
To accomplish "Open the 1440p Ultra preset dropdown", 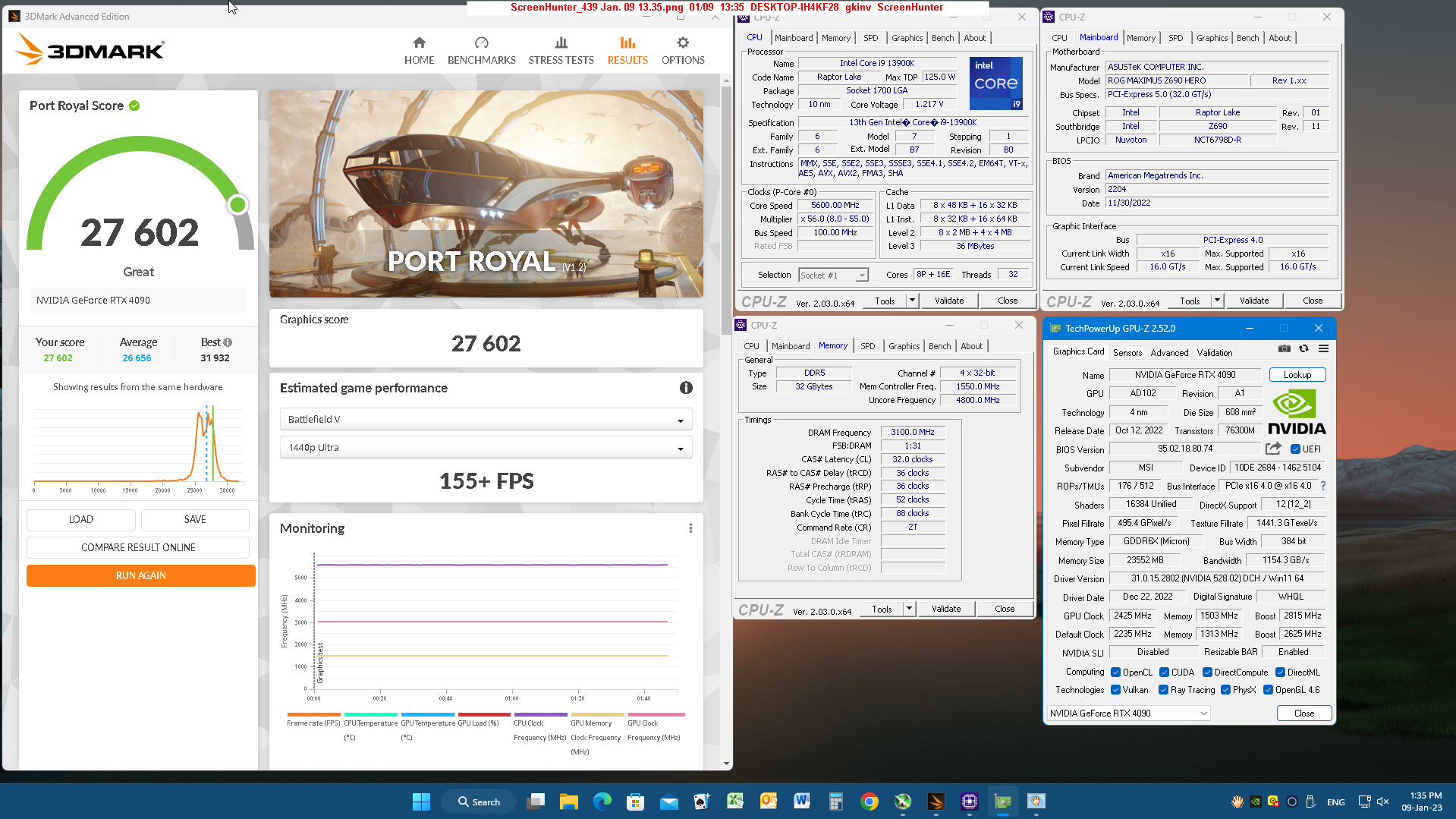I will coord(486,448).
